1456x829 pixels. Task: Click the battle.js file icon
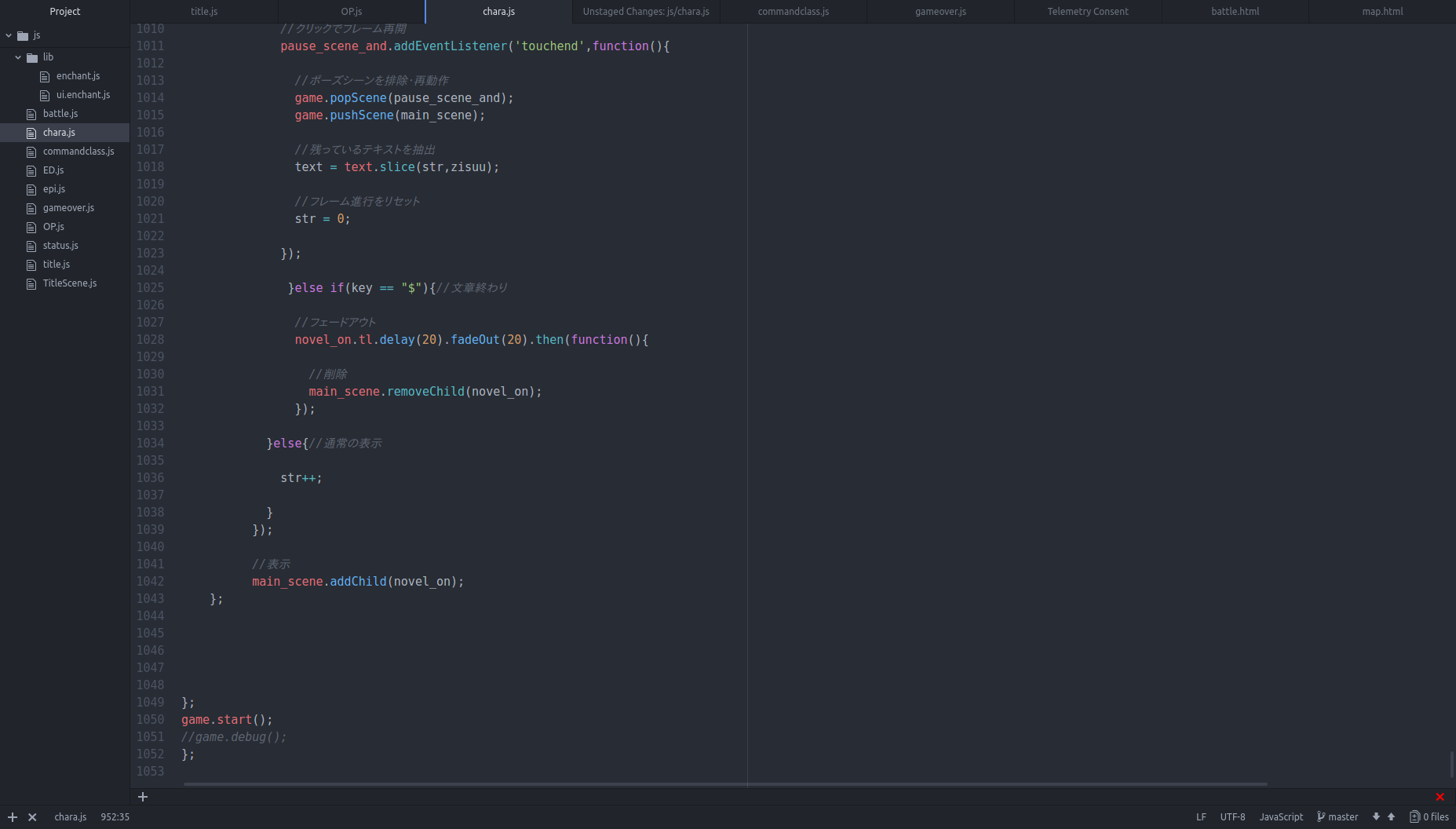coord(31,114)
